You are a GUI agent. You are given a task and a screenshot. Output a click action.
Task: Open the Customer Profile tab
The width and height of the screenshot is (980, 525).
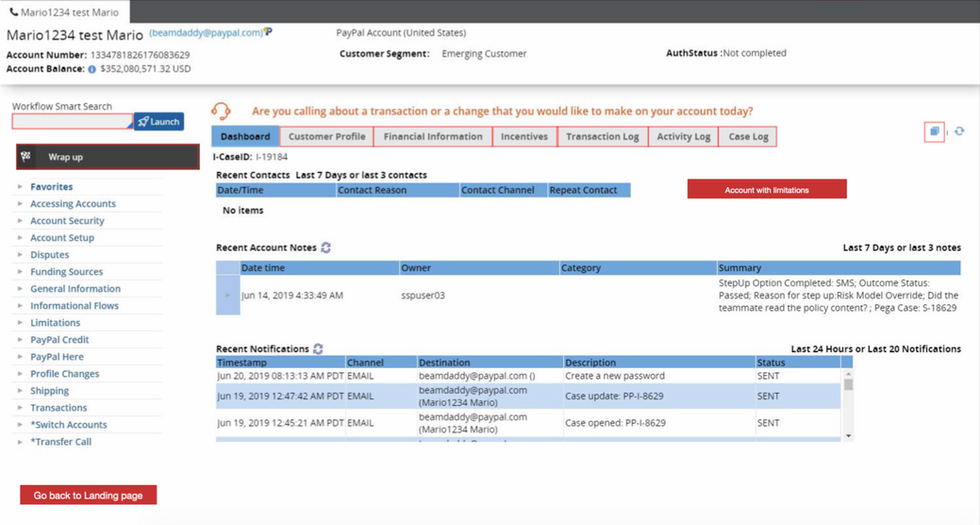pyautogui.click(x=327, y=136)
